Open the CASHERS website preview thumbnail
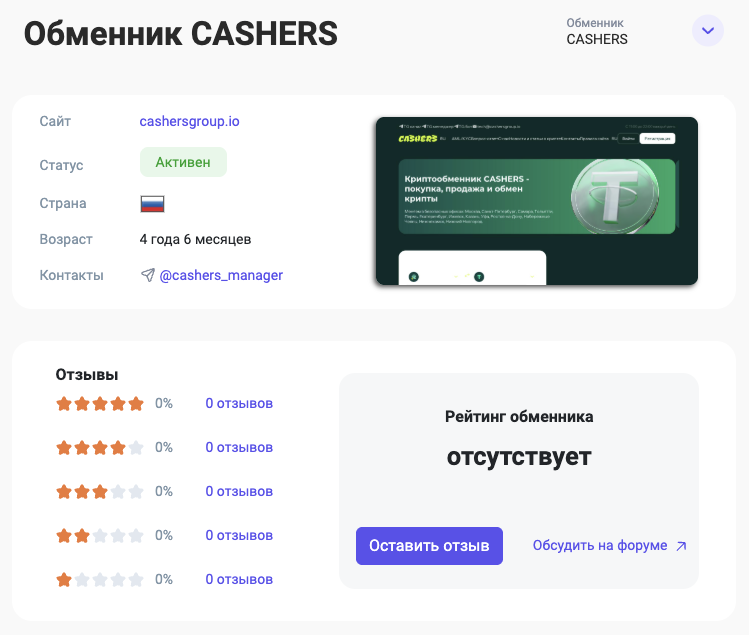The height and width of the screenshot is (635, 749). (536, 201)
